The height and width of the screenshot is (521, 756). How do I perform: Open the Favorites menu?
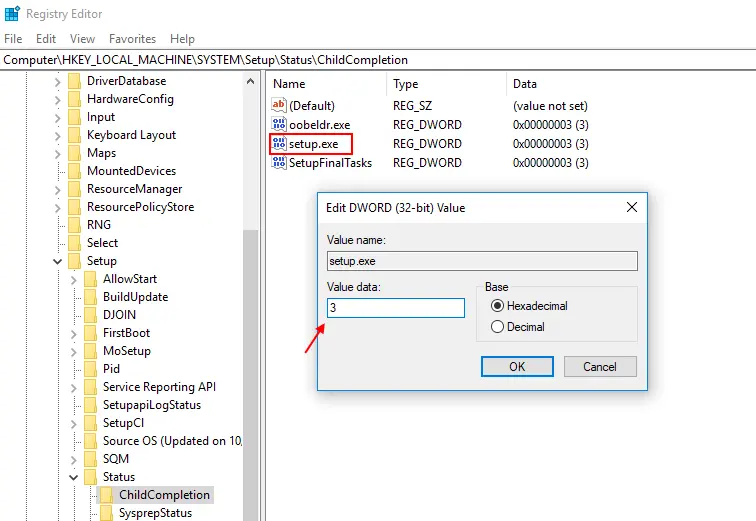tap(132, 39)
